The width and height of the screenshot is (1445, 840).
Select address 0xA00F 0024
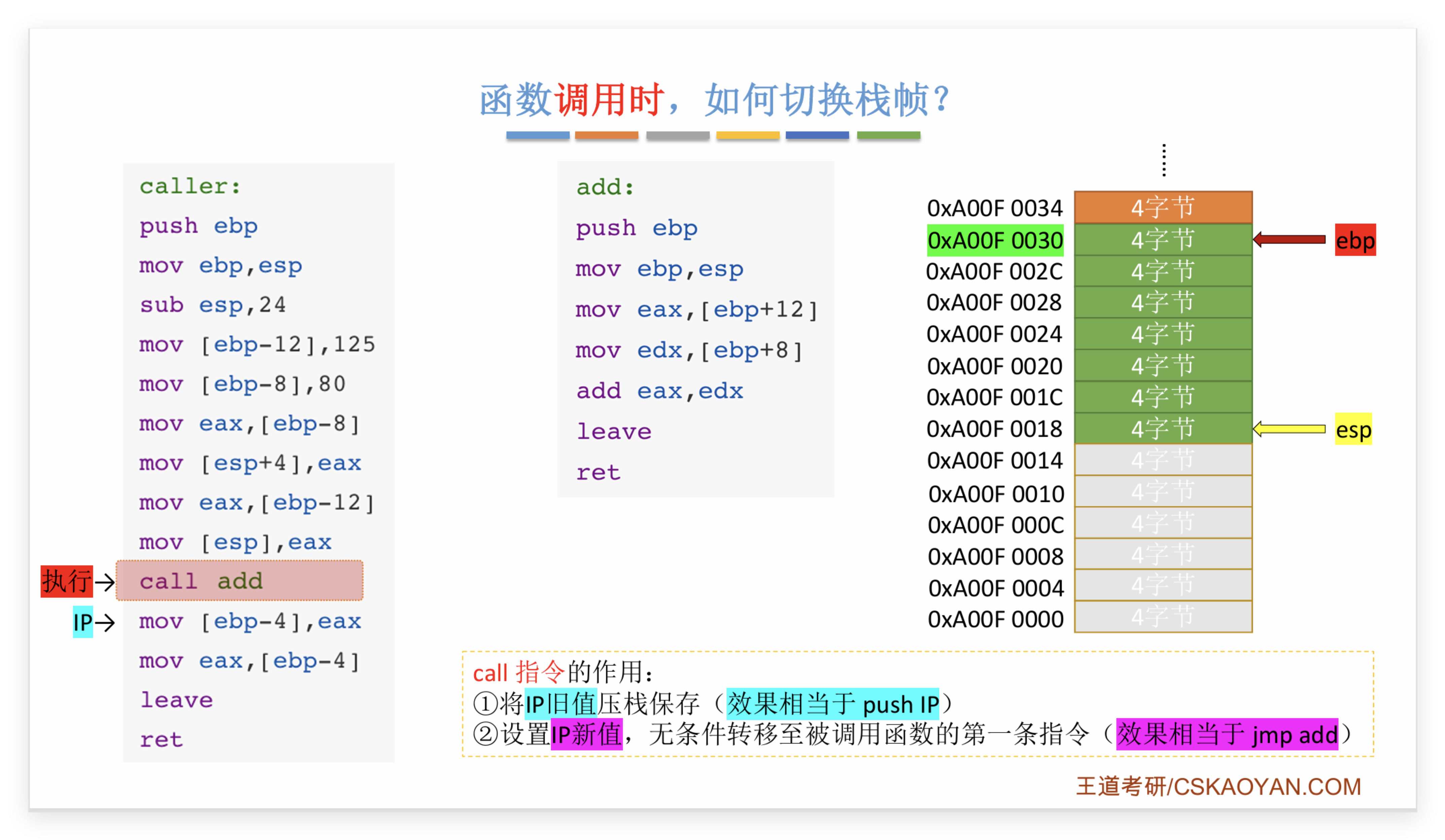pos(994,333)
